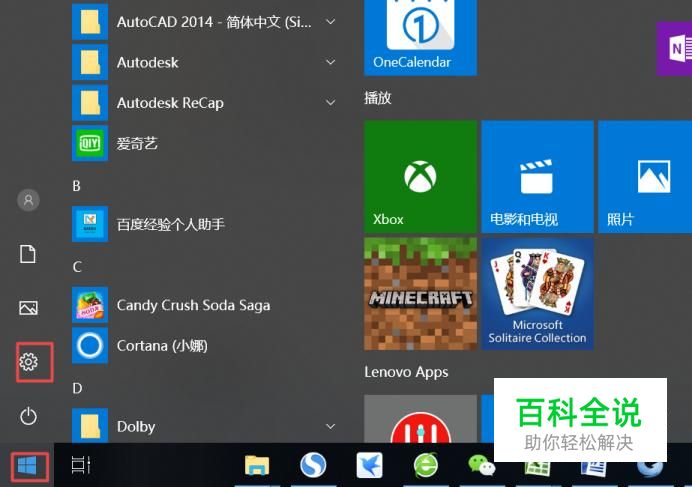Open the red Lenovo Apps tile
The width and height of the screenshot is (692, 487).
click(x=420, y=419)
